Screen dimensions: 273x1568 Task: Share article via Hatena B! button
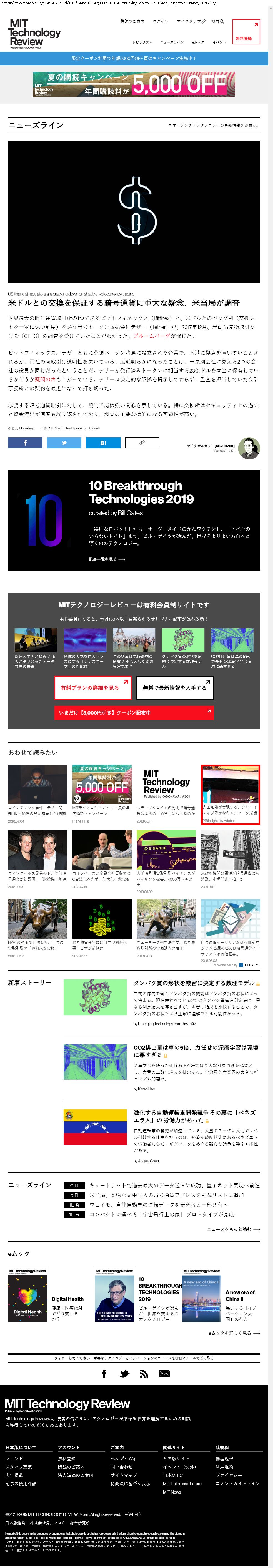pos(103,443)
